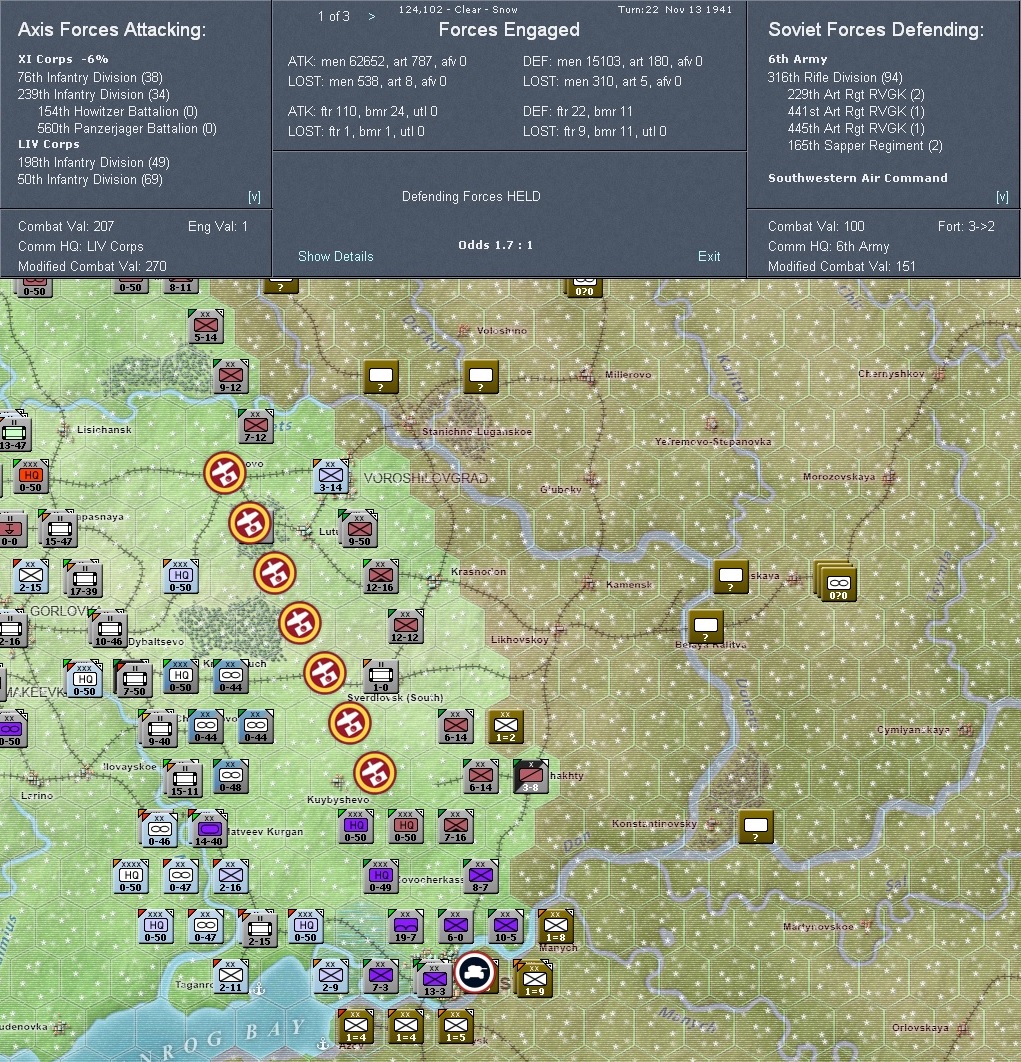Click the VOROSHILOVGRAD city label
The width and height of the screenshot is (1021, 1062).
(425, 478)
